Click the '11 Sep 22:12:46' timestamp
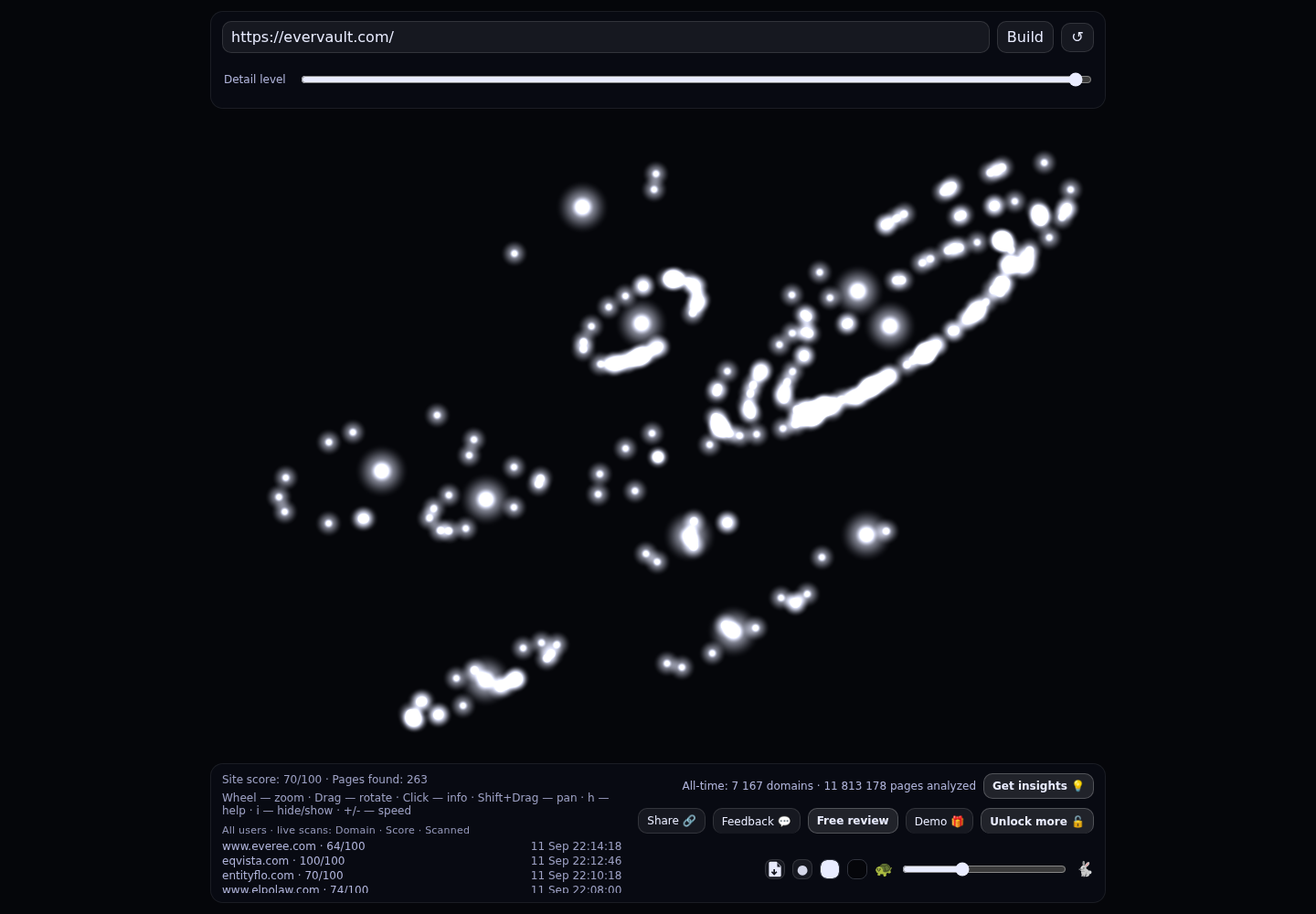 click(x=576, y=861)
